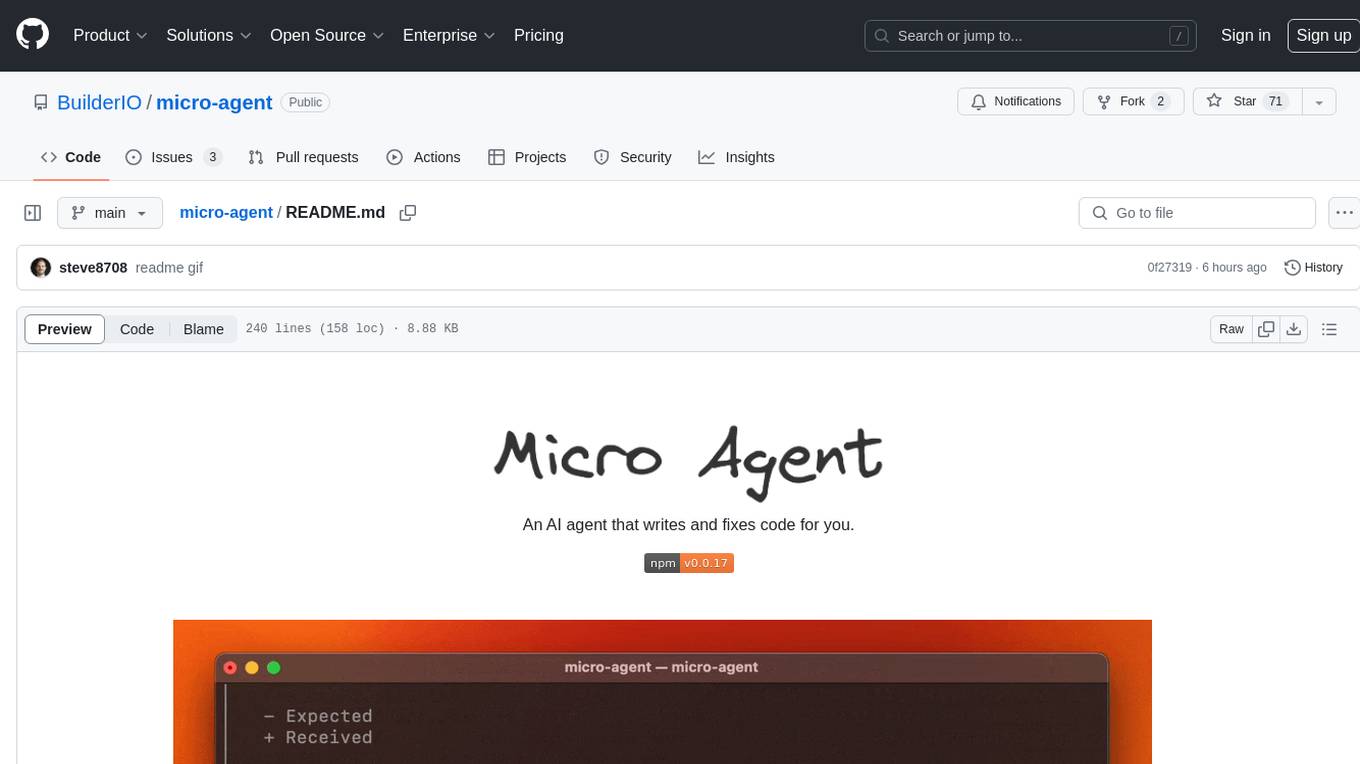Screen dimensions: 1360x764
Task: Click steve8708 avatar image
Action: [x=41, y=268]
